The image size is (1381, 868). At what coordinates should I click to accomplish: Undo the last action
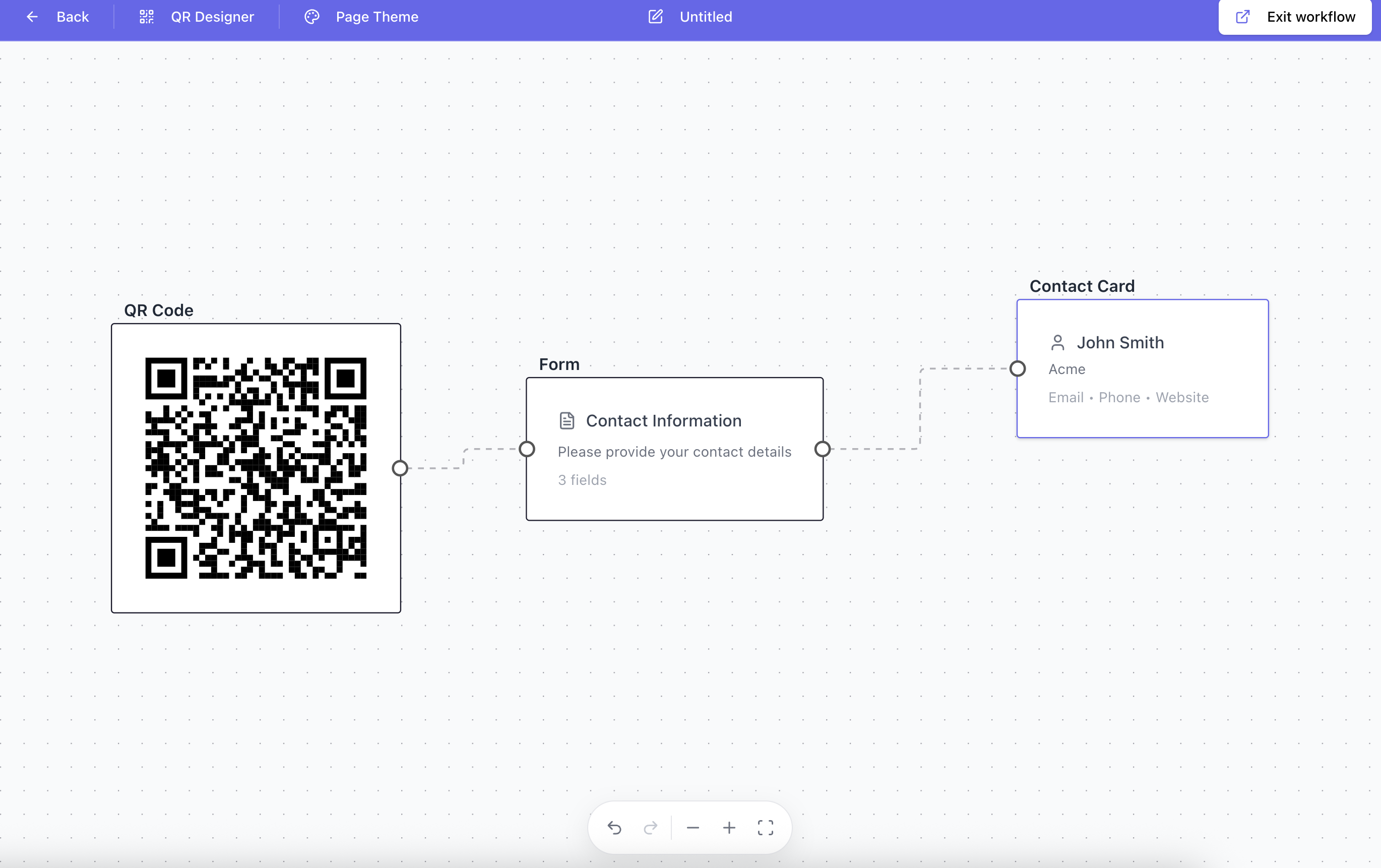[x=614, y=827]
